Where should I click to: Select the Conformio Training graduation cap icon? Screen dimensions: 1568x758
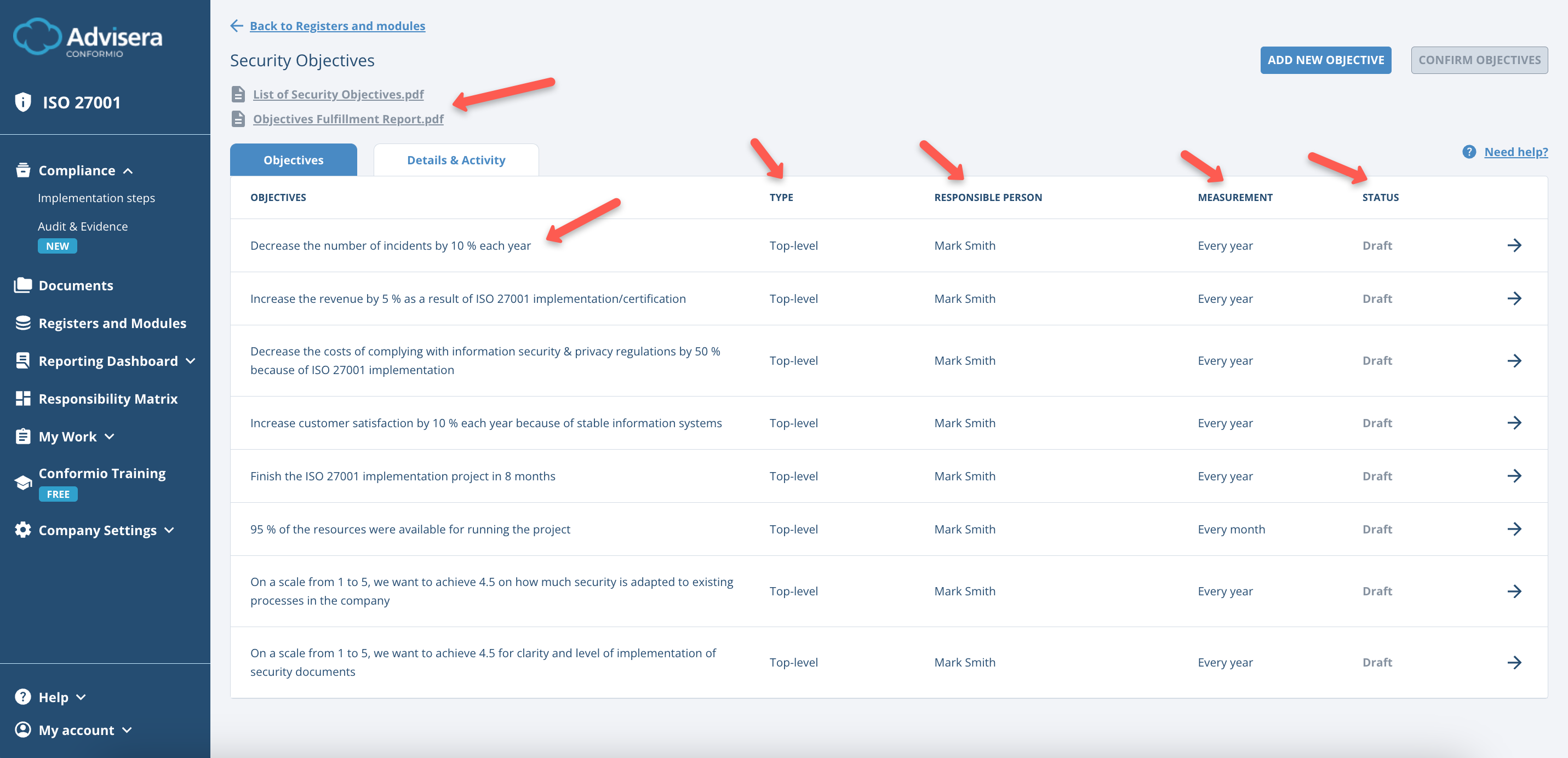22,481
